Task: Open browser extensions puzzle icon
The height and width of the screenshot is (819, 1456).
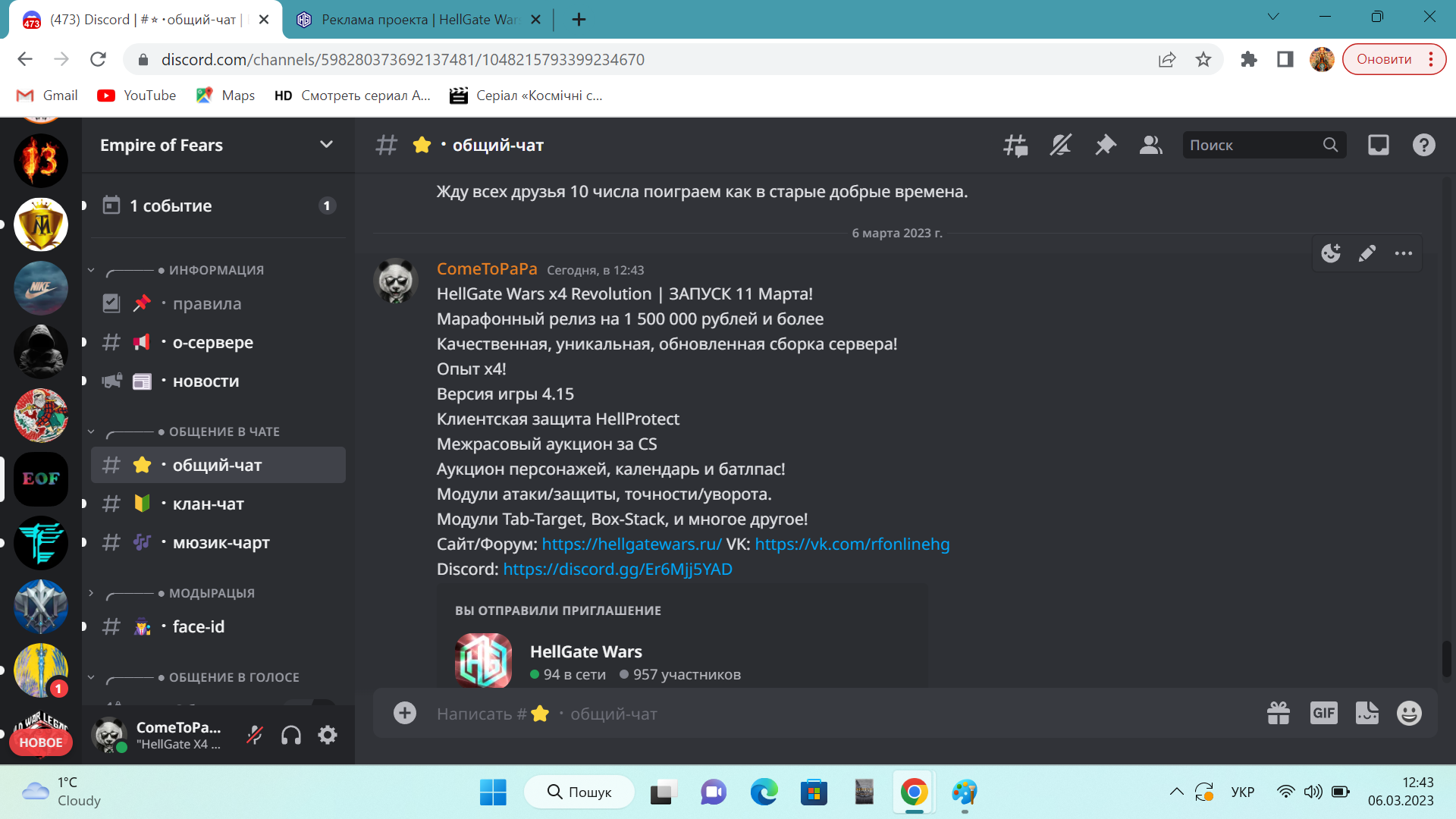Action: (x=1248, y=59)
